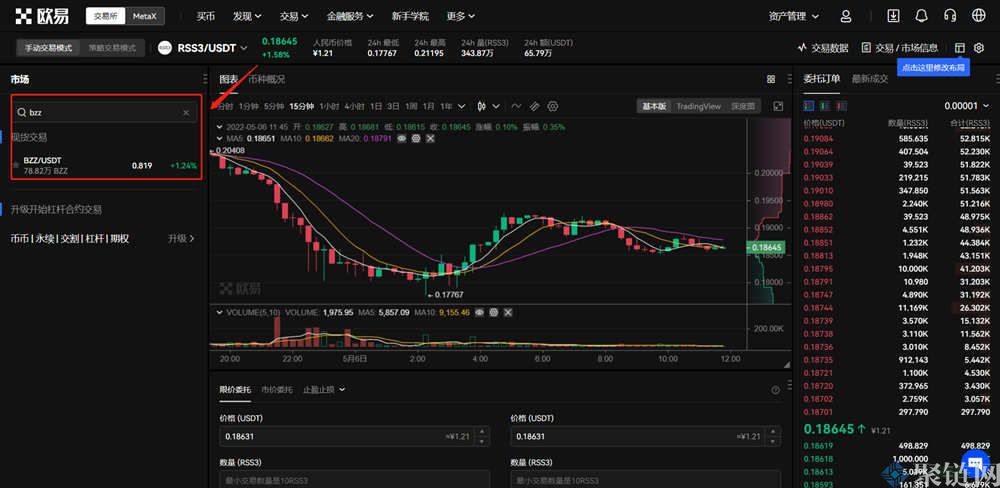The height and width of the screenshot is (488, 1000).
Task: Click the download app icon
Action: 893,16
